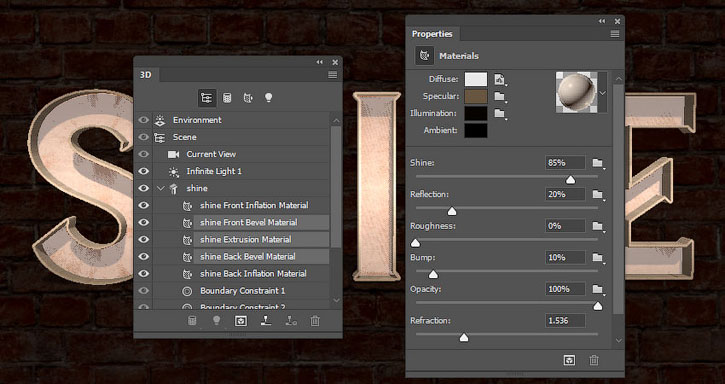Collapse the Properties panel with double arrows
Image resolution: width=725 pixels, height=384 pixels.
[x=602, y=21]
